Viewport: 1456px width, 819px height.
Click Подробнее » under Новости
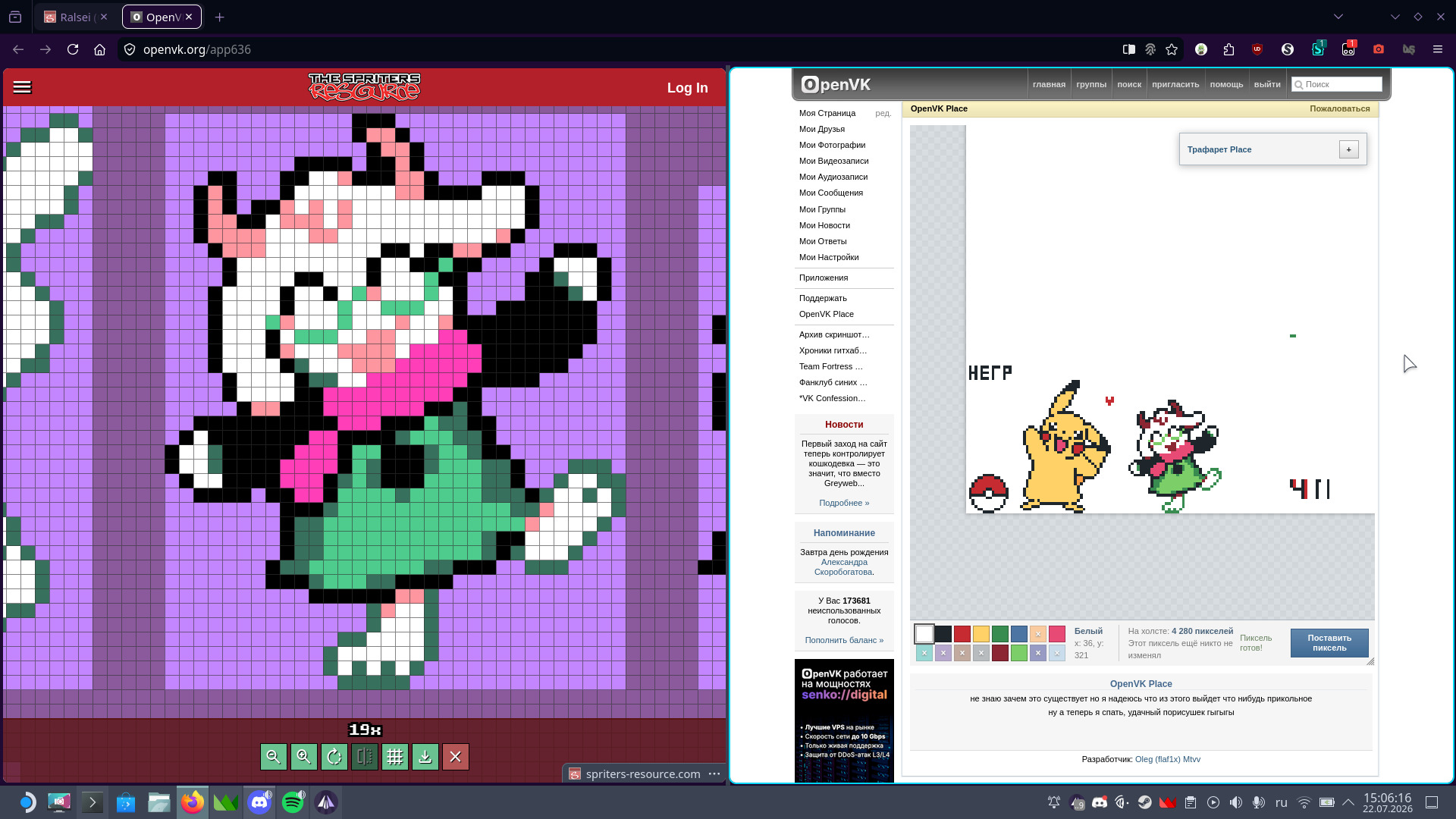pos(844,503)
